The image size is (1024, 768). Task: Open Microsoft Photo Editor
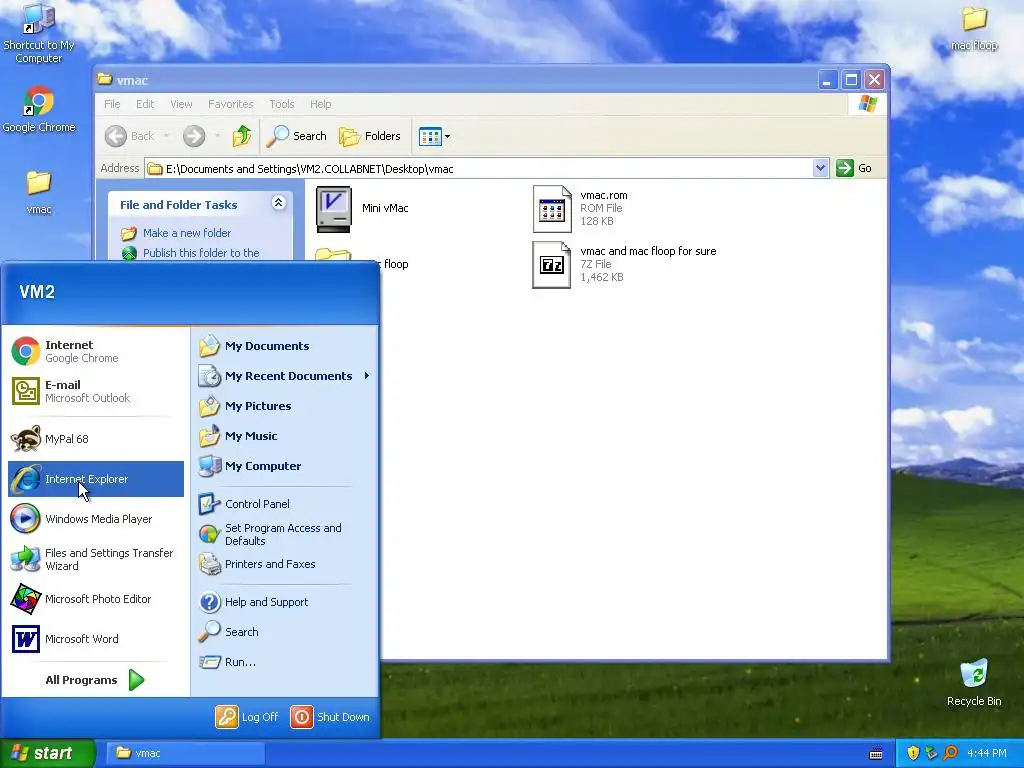coord(95,599)
